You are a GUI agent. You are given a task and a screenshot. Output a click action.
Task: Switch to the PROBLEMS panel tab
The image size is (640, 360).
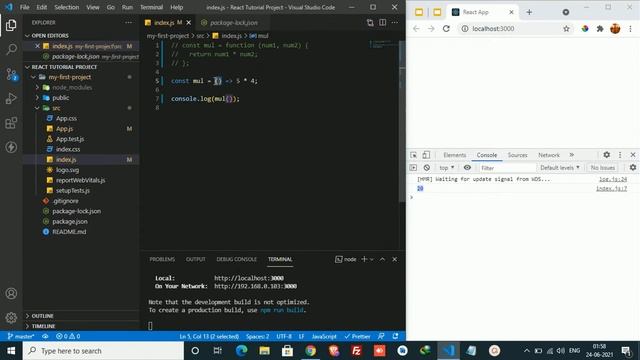pos(162,259)
